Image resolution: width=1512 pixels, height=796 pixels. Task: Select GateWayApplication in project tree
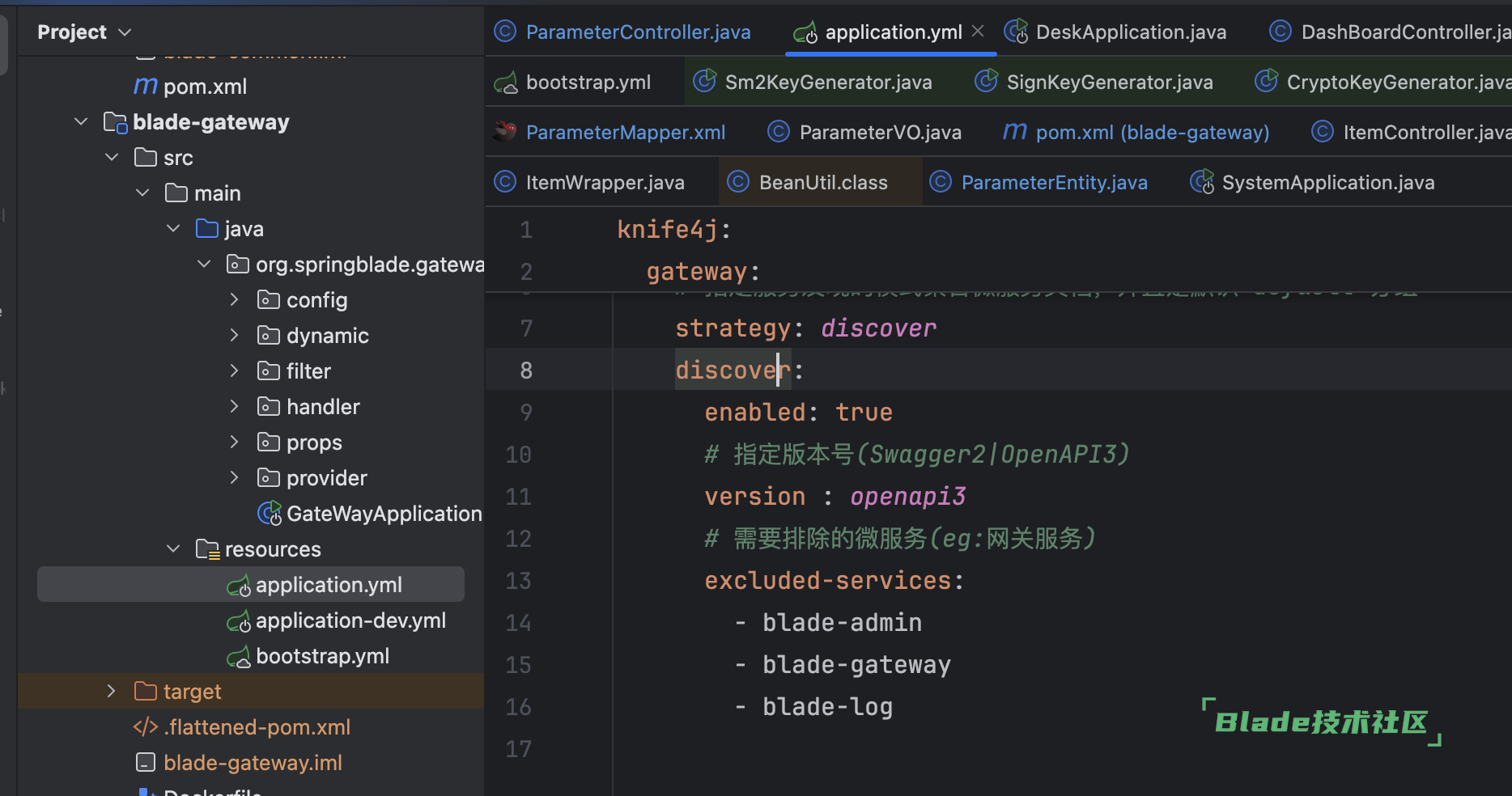click(384, 514)
